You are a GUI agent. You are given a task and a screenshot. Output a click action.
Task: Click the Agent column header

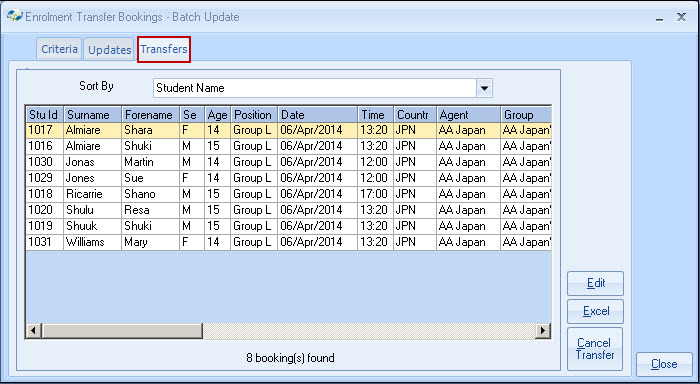(468, 115)
